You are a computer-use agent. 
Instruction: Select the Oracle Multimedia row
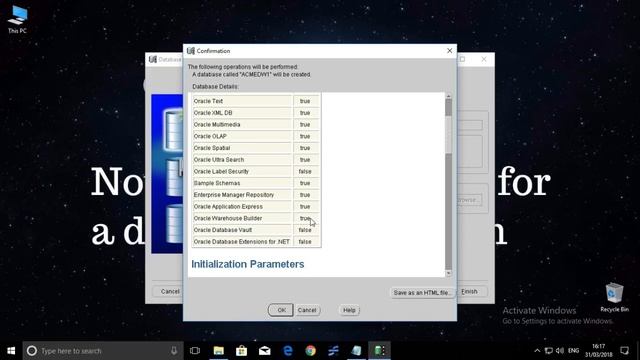256,124
